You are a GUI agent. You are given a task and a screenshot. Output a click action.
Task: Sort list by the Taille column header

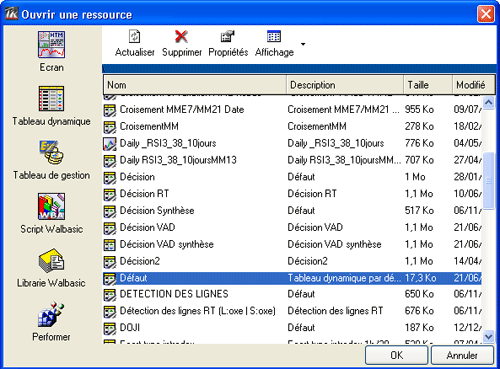tap(428, 85)
